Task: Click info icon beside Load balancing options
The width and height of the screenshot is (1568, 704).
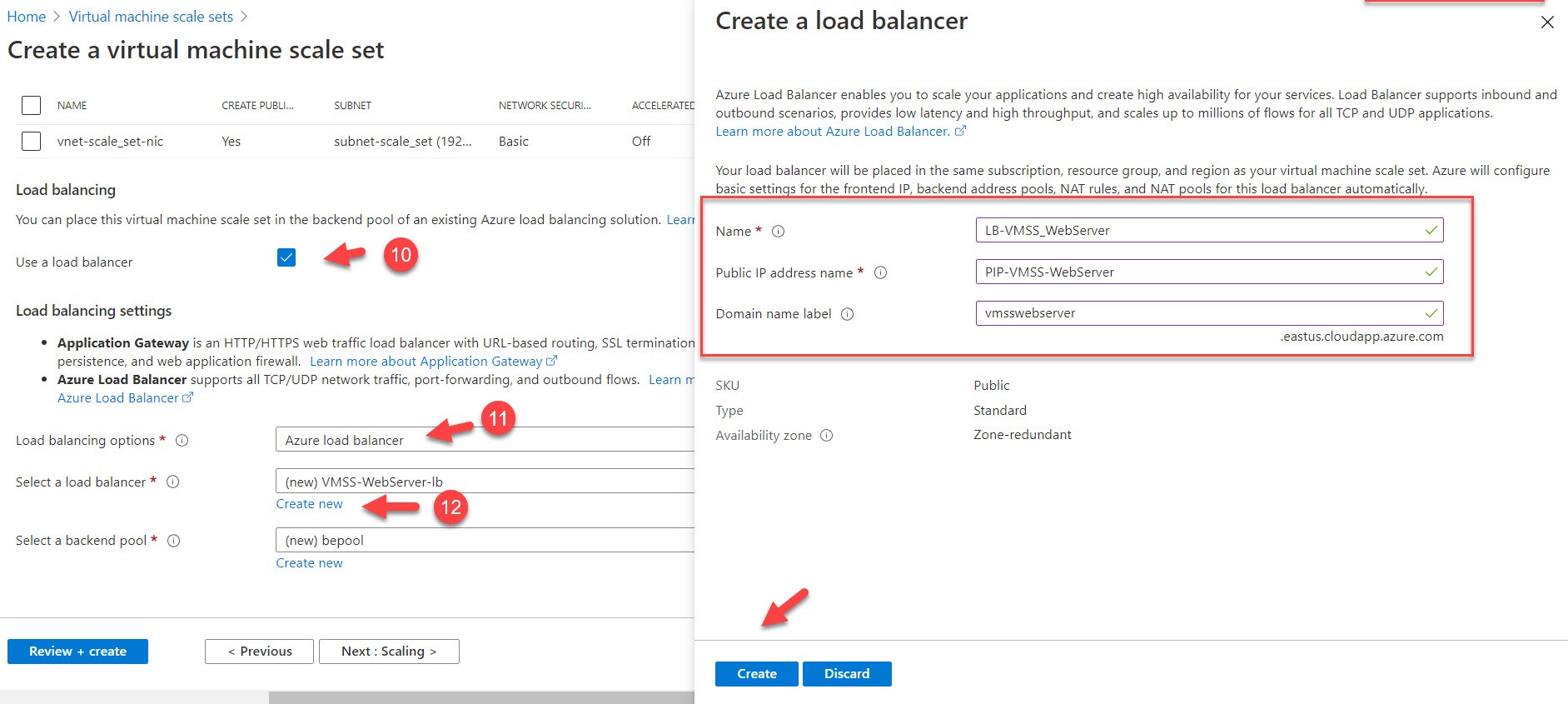Action: tap(182, 441)
